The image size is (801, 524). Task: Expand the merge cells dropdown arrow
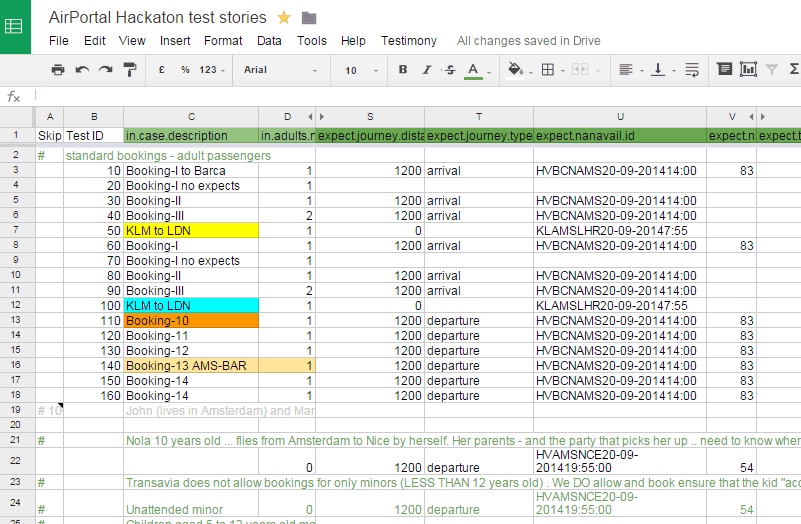[597, 71]
